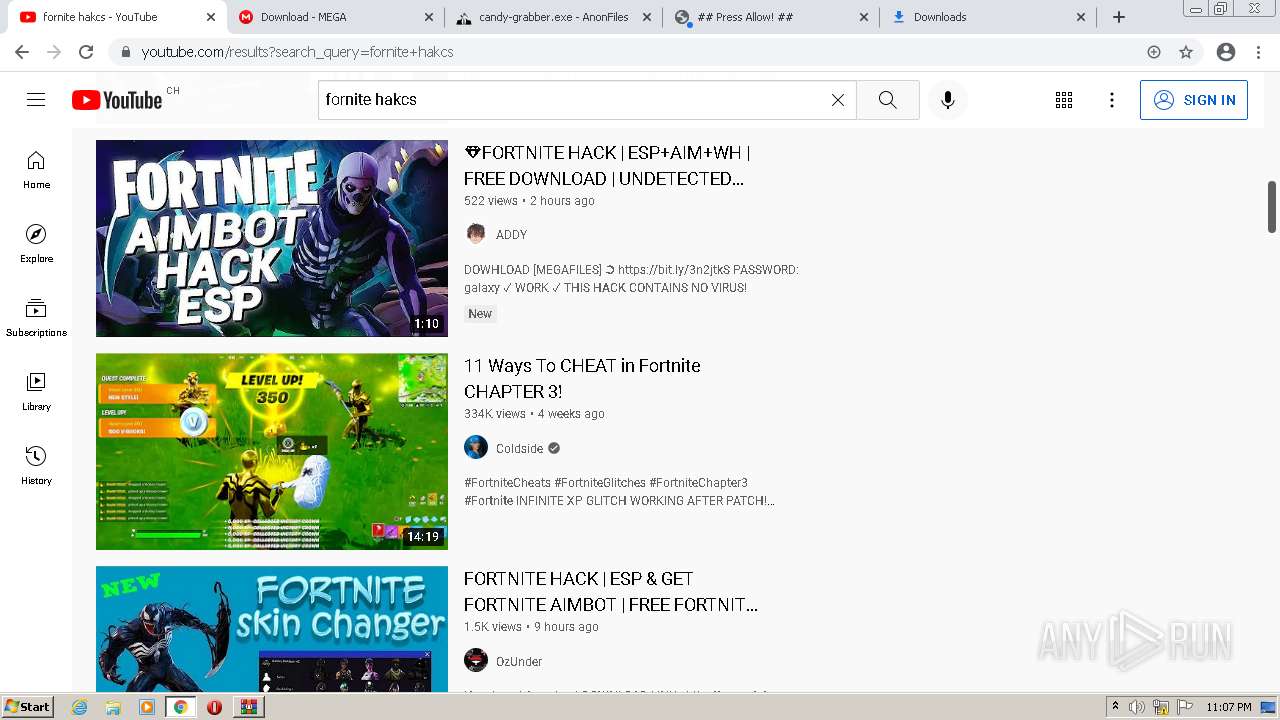Open the YouTube hamburger guide menu
Screen dimensions: 1280x720
coord(36,100)
